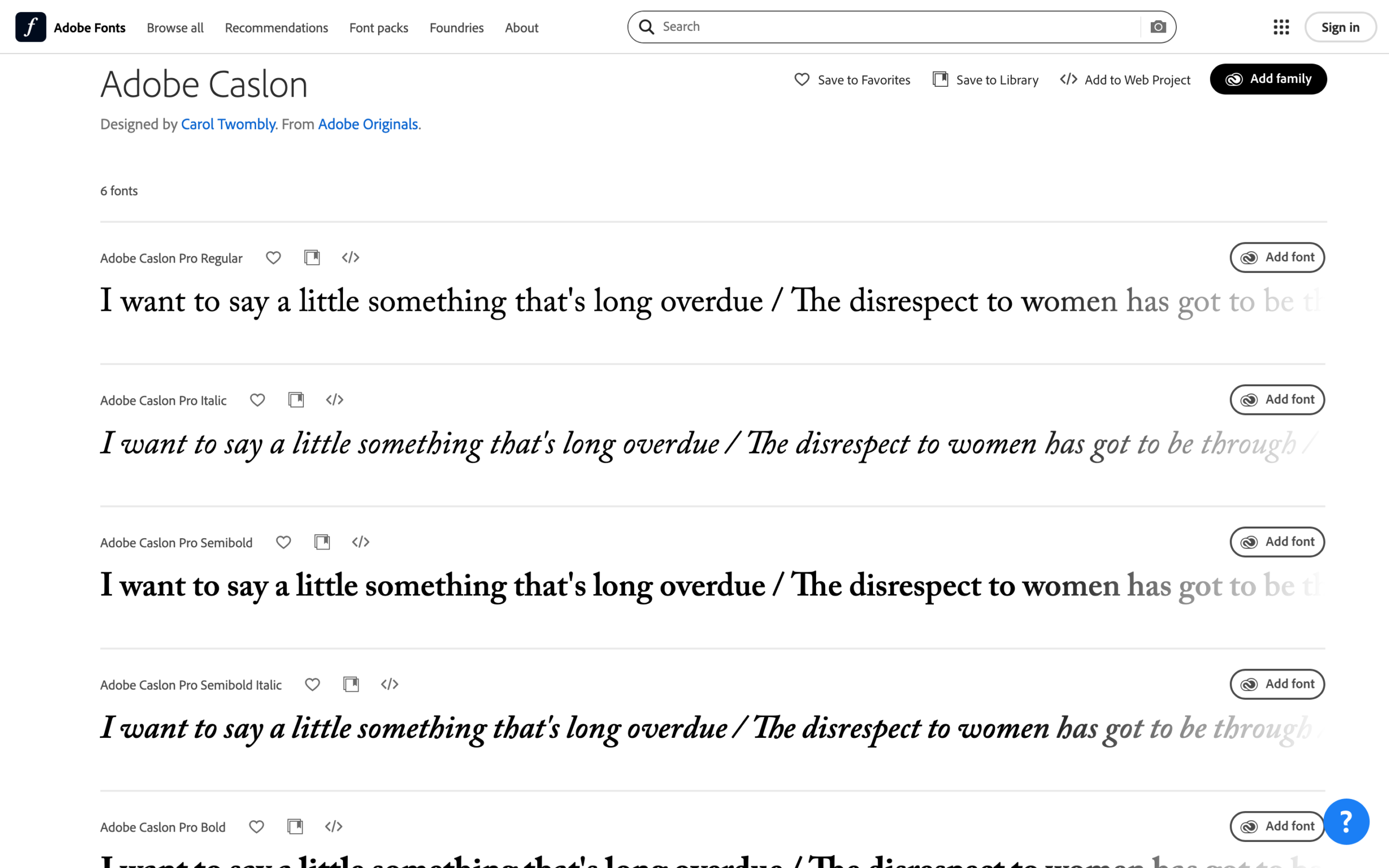Save Adobe Caslon Pro Bold to library icon
The height and width of the screenshot is (868, 1389).
296,827
